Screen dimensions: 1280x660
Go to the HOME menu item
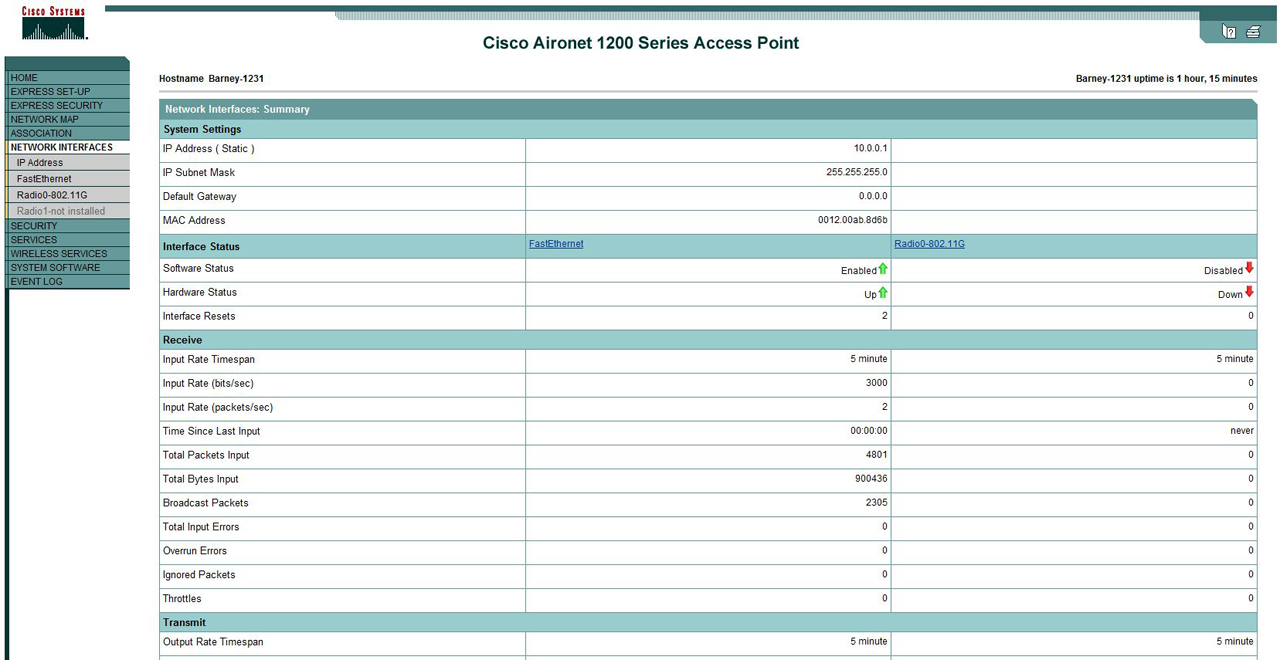68,78
